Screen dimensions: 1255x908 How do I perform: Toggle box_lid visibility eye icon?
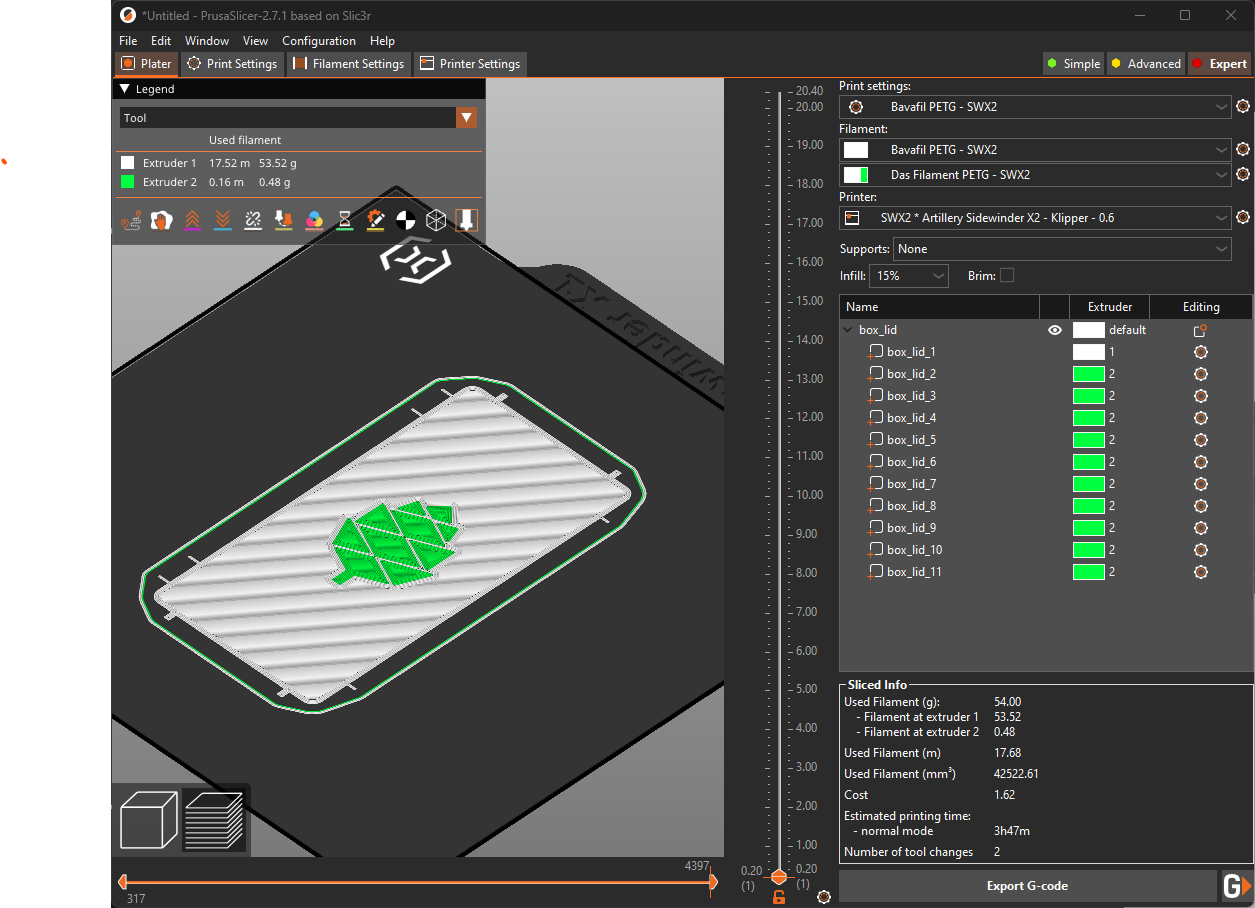click(x=1054, y=330)
